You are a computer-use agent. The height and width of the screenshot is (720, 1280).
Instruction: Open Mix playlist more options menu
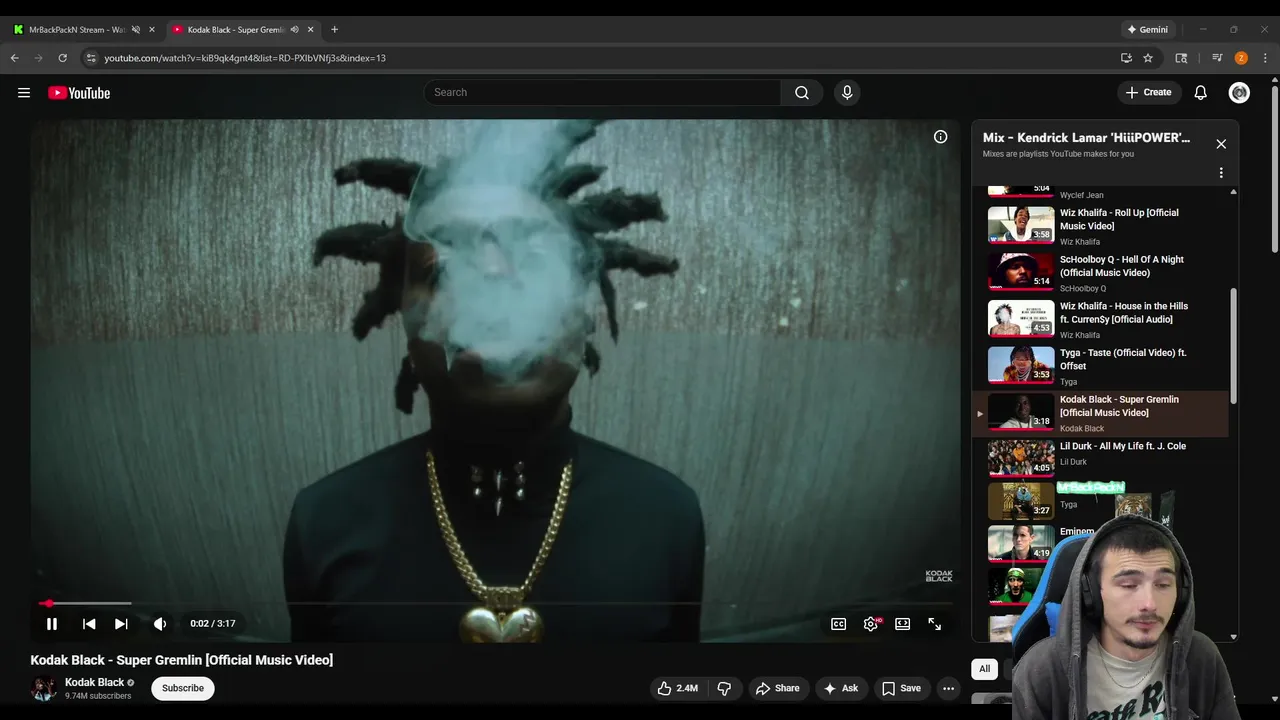(1221, 173)
